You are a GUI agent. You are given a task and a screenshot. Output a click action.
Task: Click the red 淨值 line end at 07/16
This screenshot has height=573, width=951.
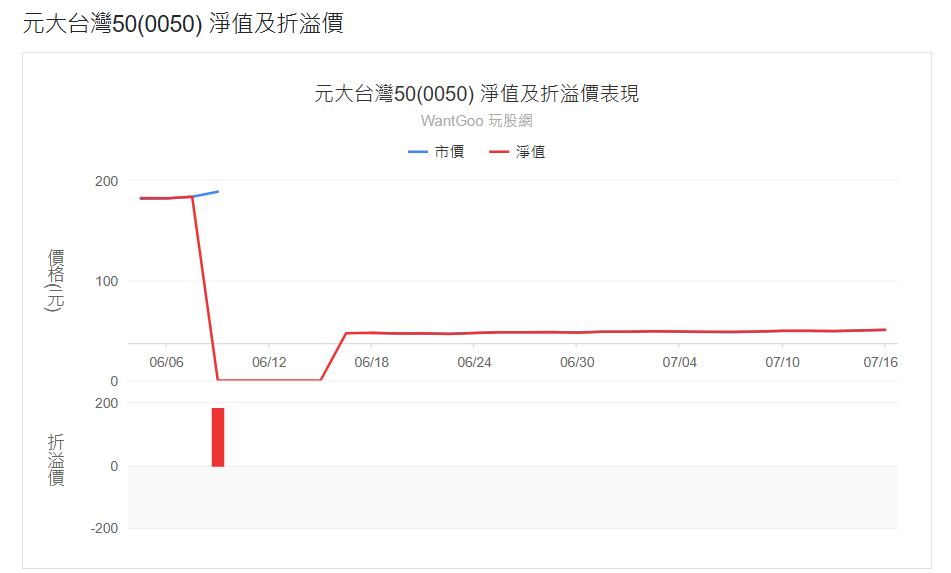884,330
